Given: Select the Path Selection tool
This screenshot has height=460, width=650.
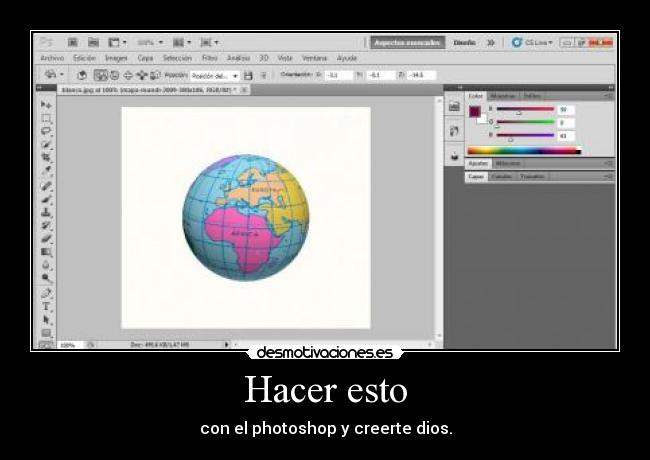Looking at the screenshot, I should (46, 320).
